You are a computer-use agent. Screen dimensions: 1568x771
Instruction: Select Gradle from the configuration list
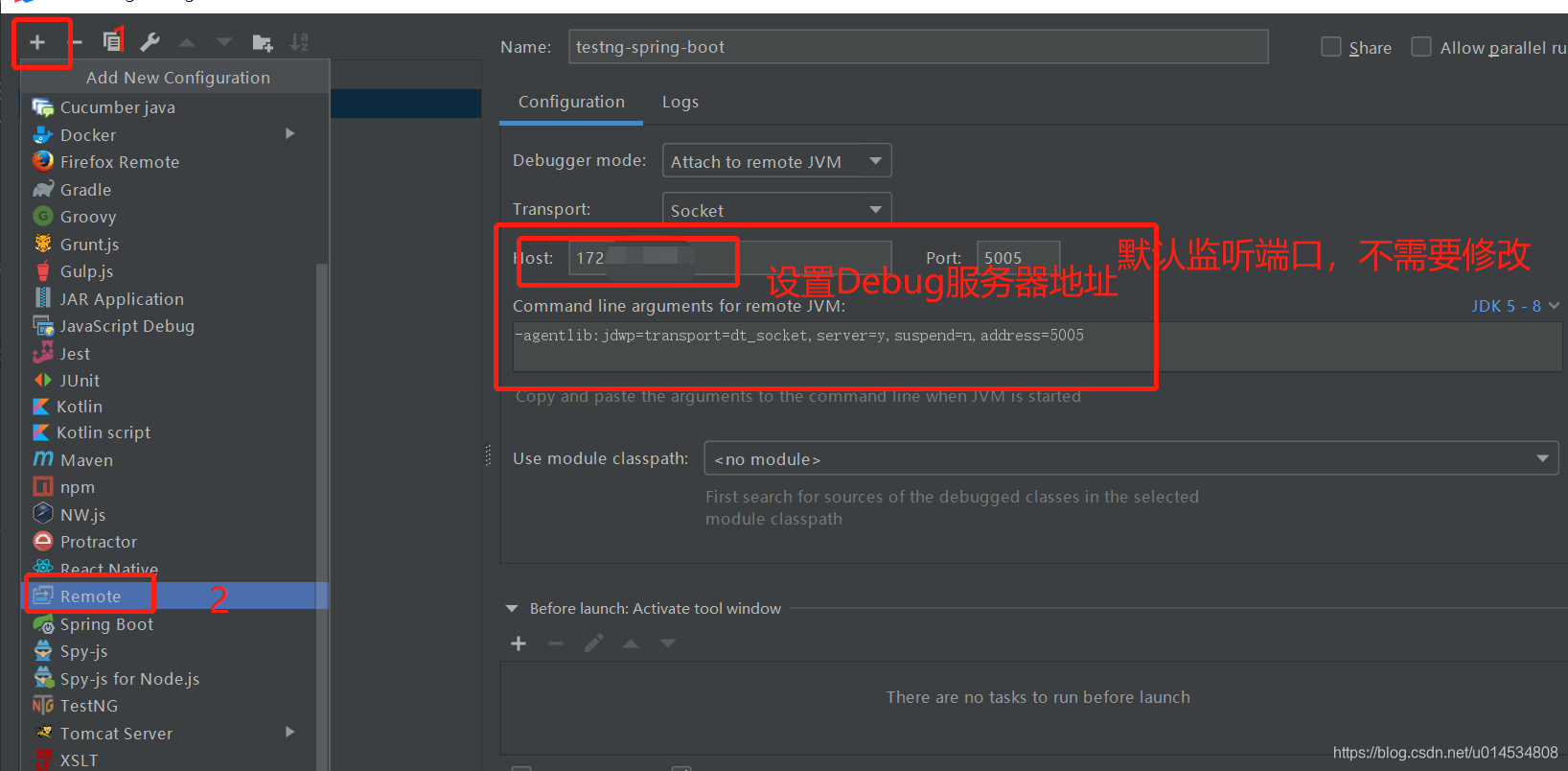pos(174,190)
